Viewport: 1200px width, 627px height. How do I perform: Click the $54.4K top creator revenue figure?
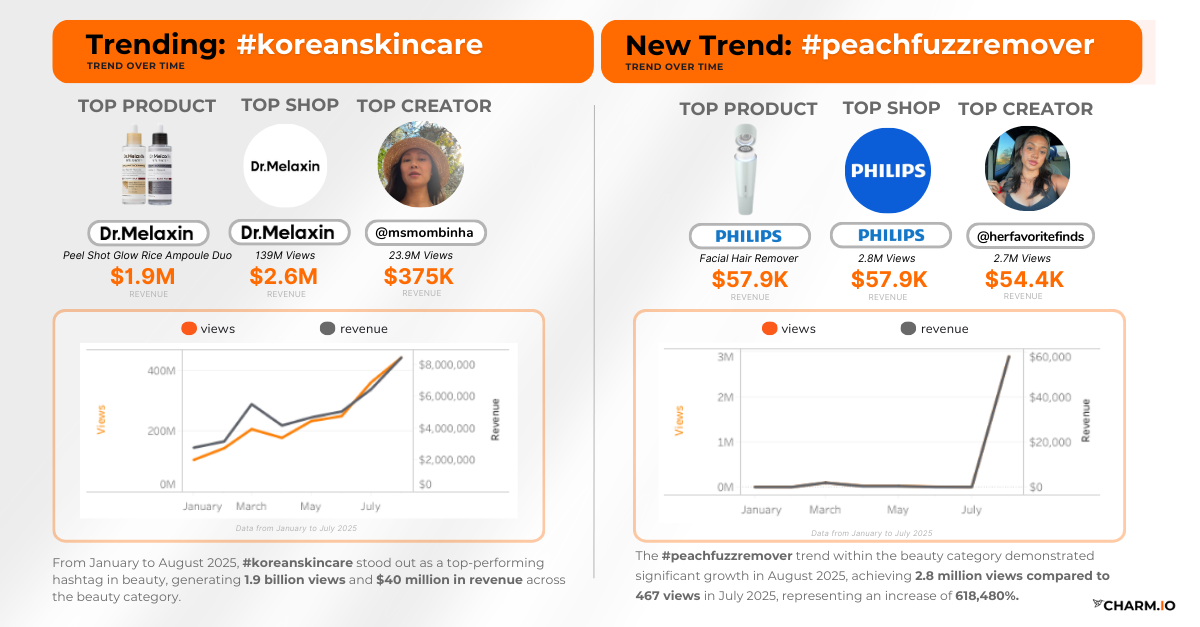(1024, 280)
